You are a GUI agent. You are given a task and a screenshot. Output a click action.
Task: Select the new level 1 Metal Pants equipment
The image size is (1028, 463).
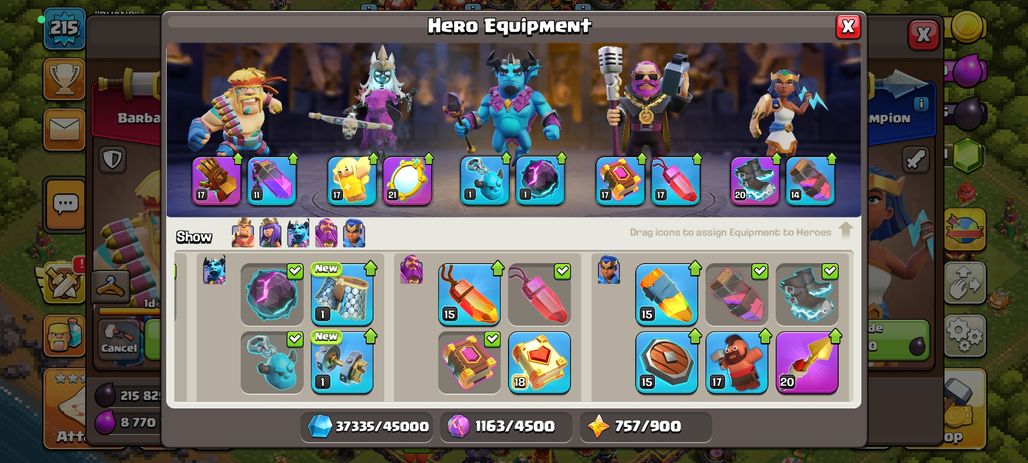[342, 294]
